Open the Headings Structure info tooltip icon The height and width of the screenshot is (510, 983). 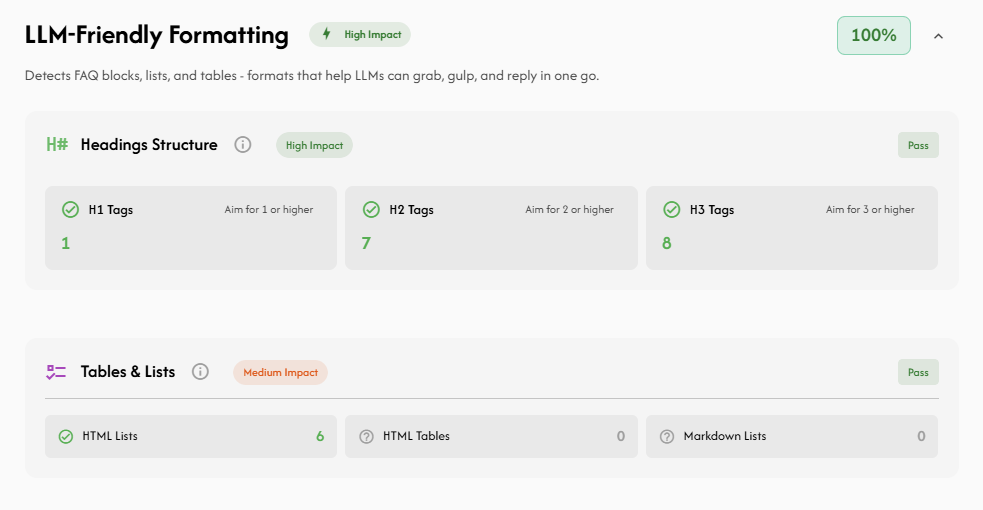click(243, 145)
